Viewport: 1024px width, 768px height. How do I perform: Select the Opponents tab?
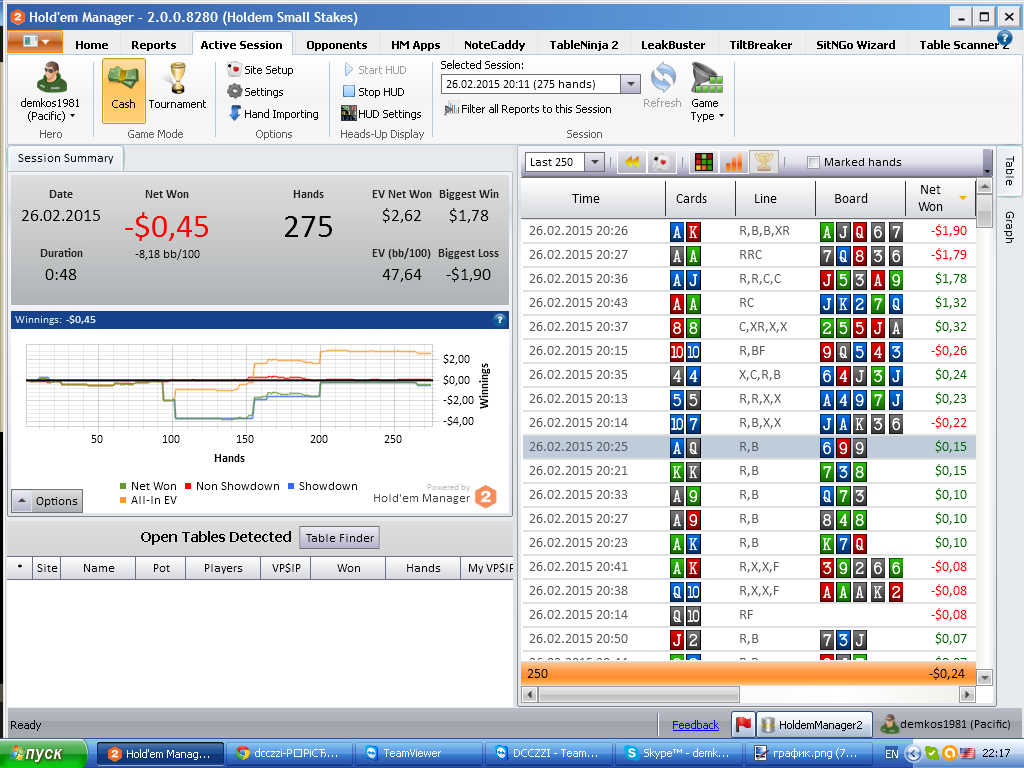[x=336, y=45]
